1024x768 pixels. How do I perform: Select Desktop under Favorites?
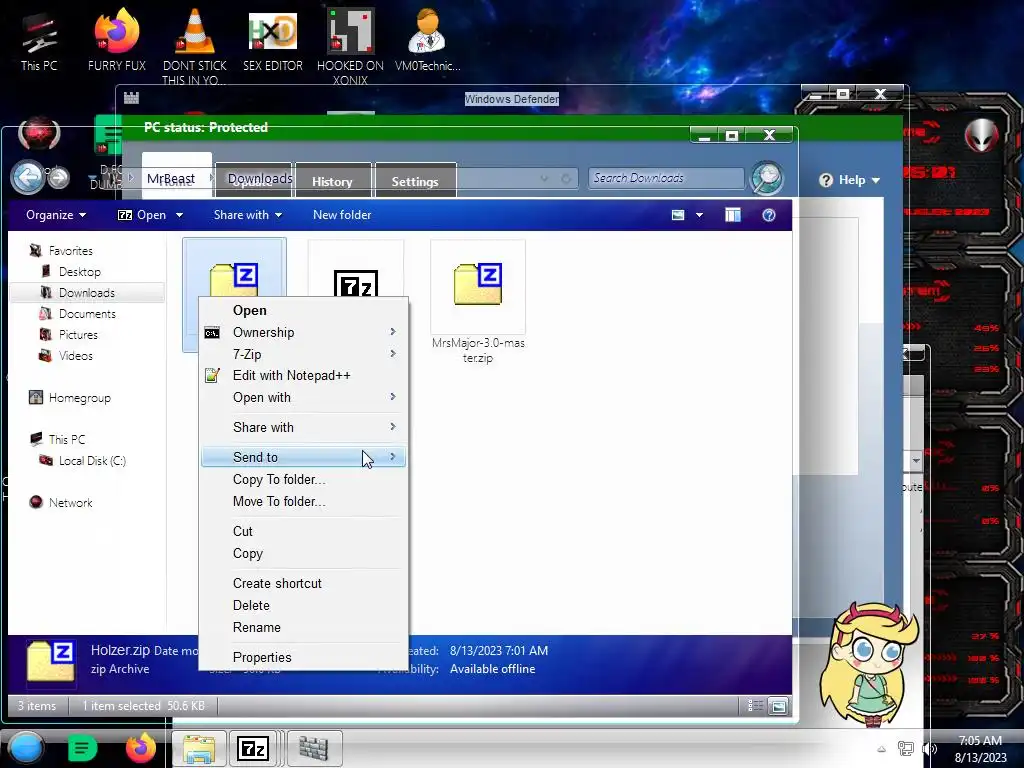click(79, 272)
